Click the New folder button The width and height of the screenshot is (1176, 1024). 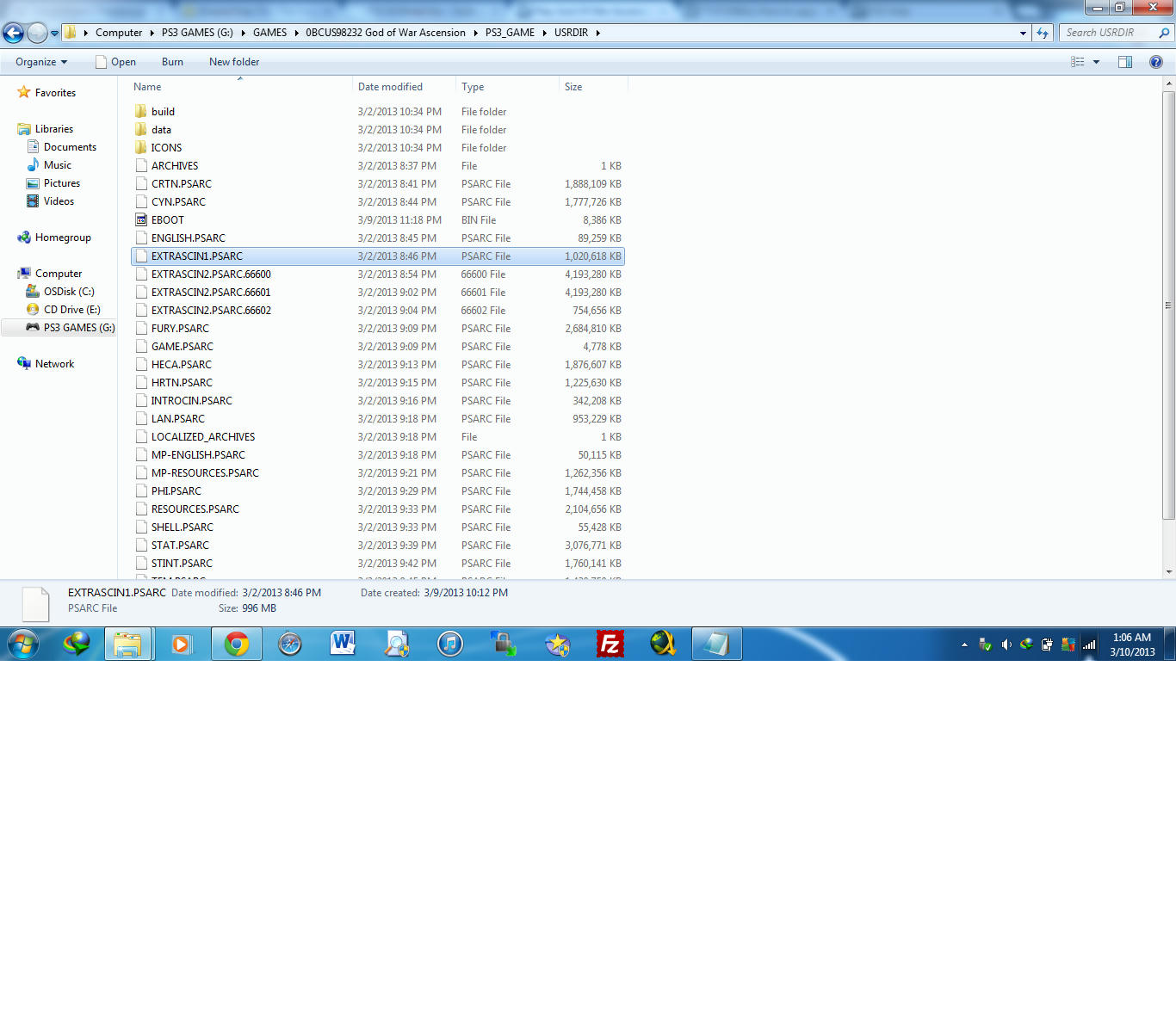coord(234,62)
